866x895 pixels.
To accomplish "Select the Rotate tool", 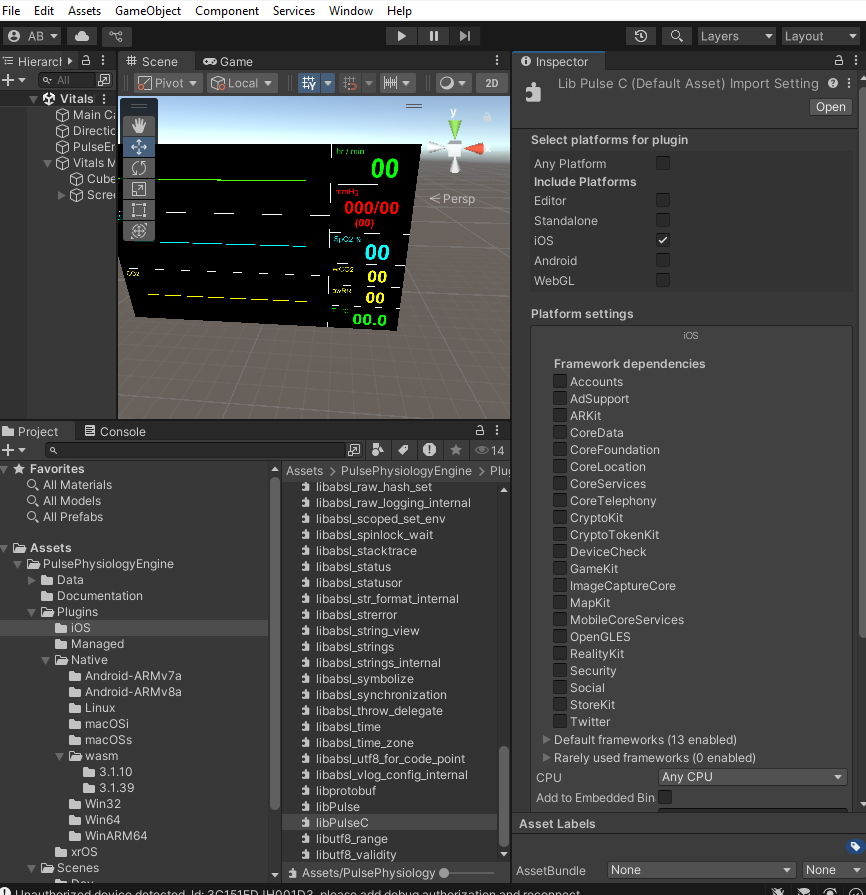I will tap(139, 168).
